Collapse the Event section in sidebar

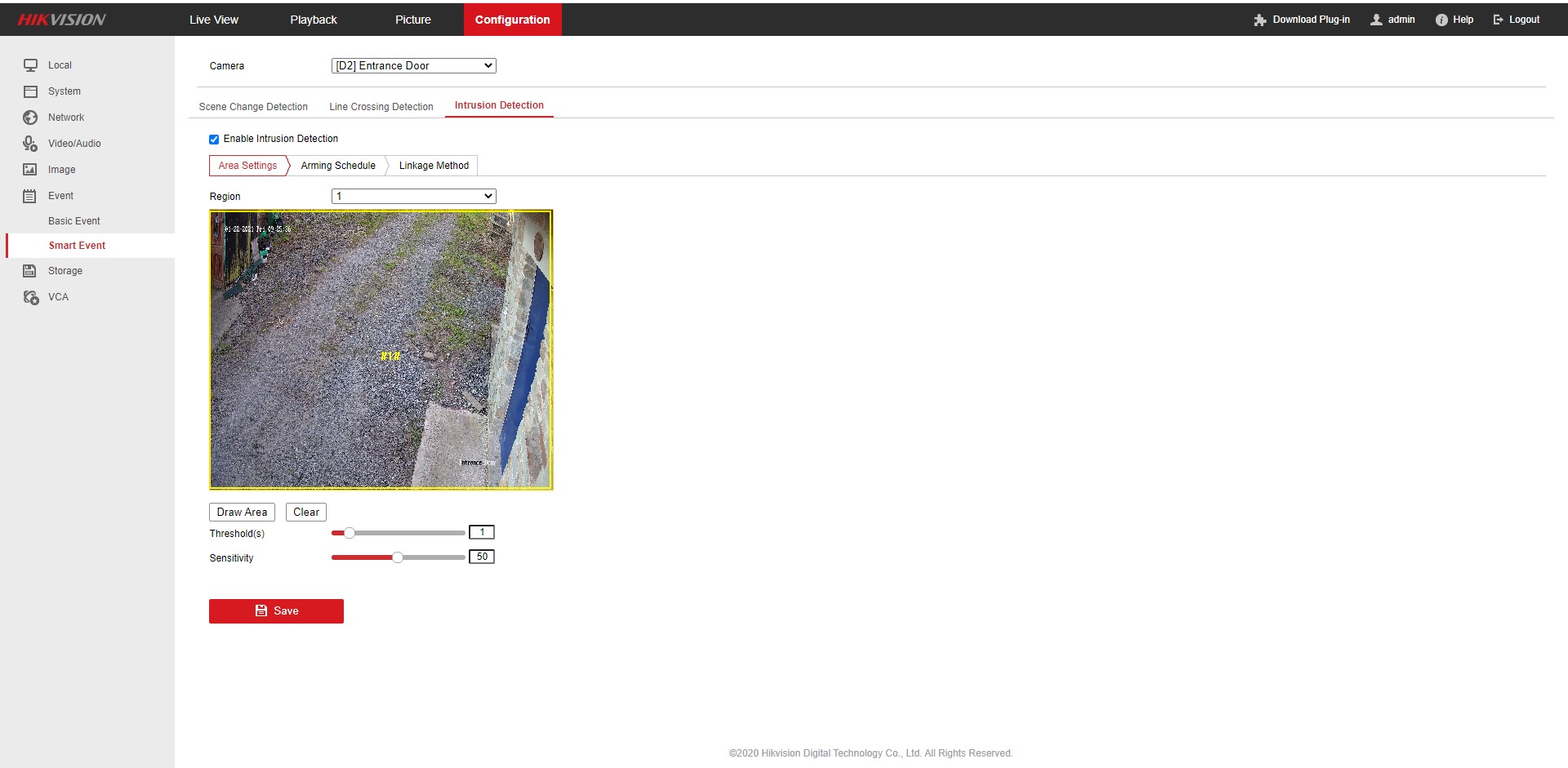[x=60, y=196]
